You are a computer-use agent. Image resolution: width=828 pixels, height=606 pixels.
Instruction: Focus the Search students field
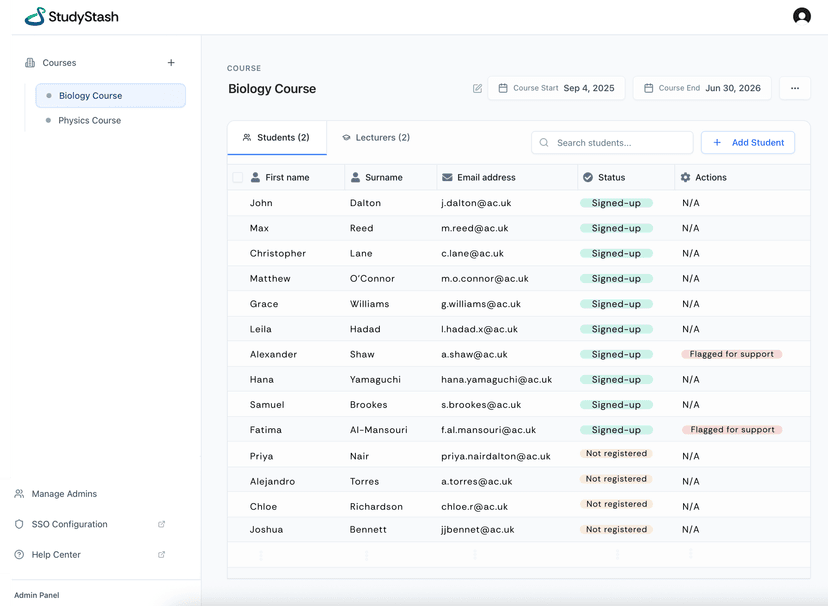coord(612,143)
